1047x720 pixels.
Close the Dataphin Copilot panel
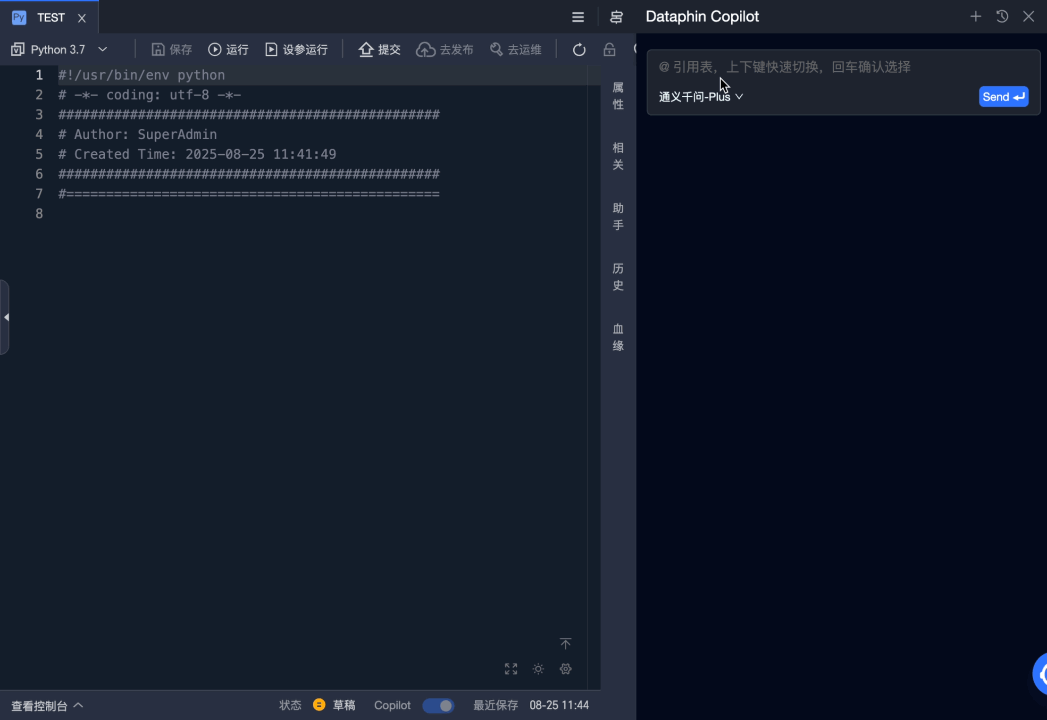1028,17
